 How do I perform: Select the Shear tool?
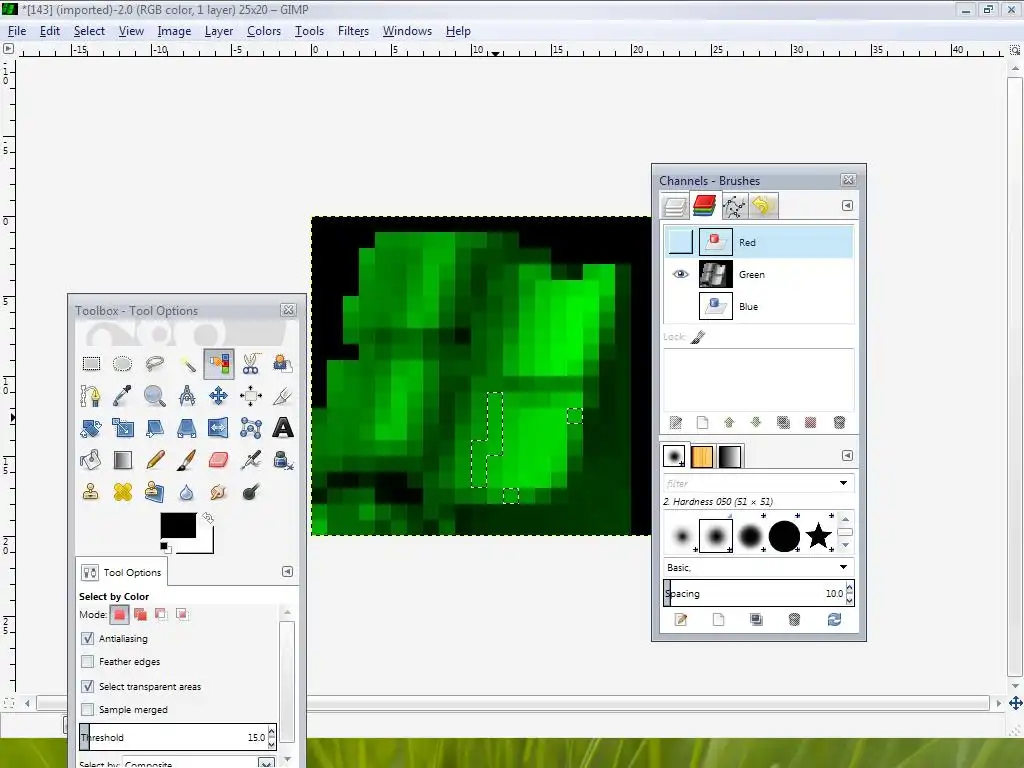coord(155,428)
